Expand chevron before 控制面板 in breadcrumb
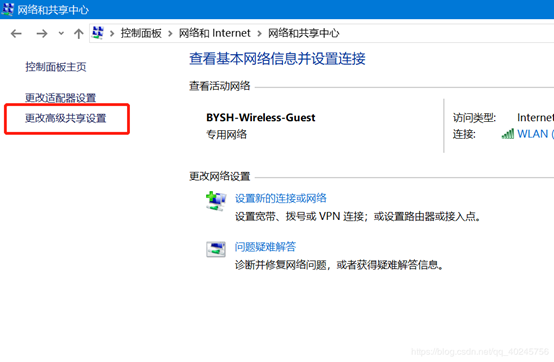554x362 pixels. [112, 34]
